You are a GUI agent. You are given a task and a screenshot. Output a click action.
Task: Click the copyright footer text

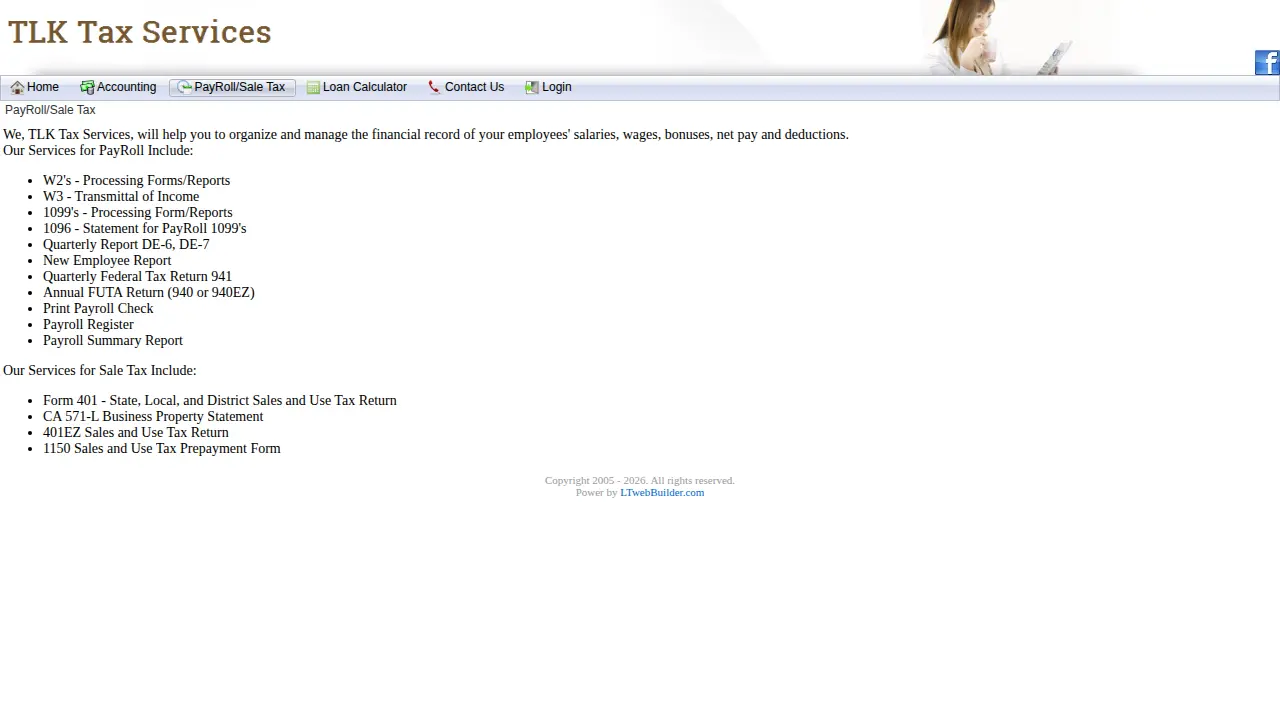coord(640,480)
